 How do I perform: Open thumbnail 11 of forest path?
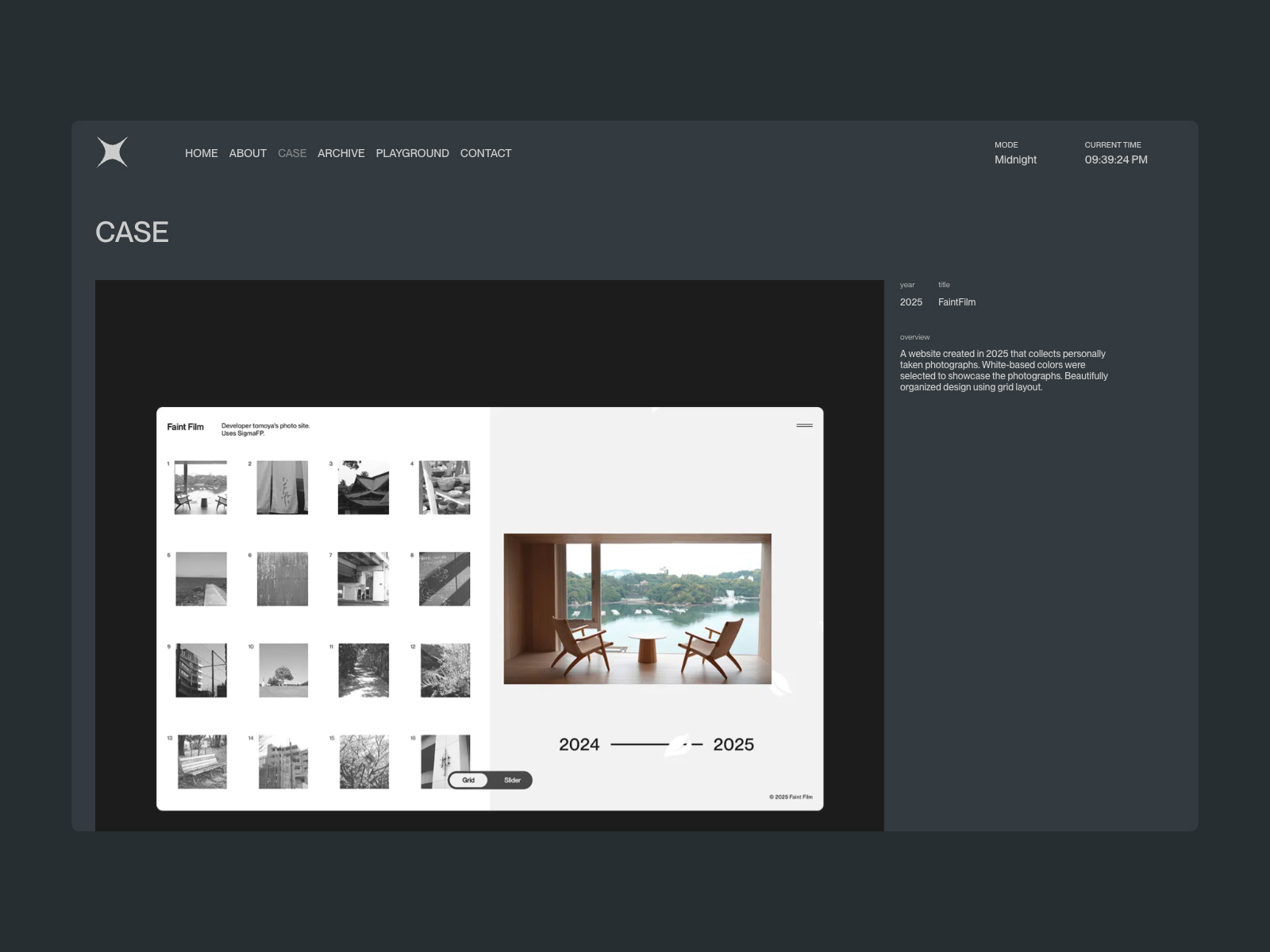pos(364,670)
